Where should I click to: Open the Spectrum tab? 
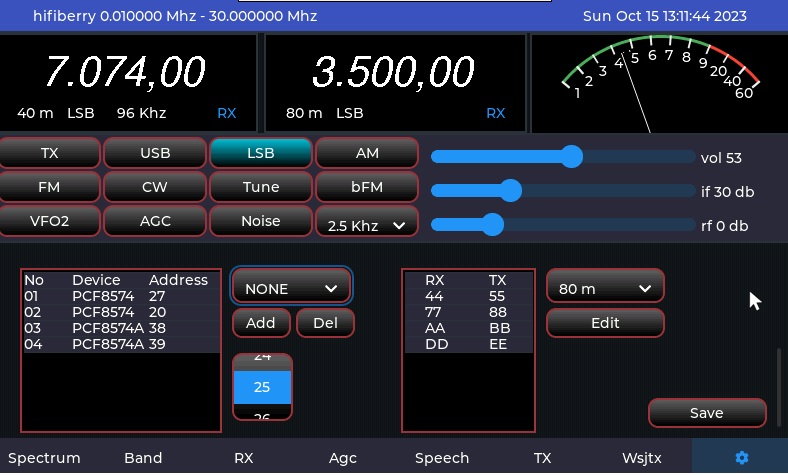pyautogui.click(x=44, y=458)
